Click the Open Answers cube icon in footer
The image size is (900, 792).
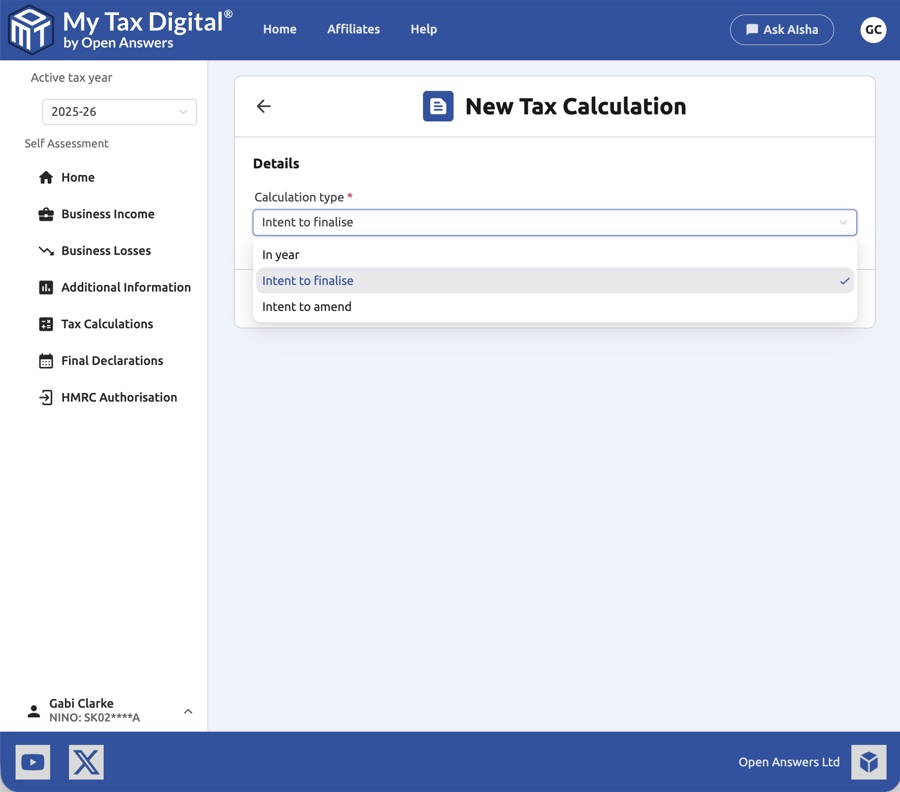click(x=868, y=762)
